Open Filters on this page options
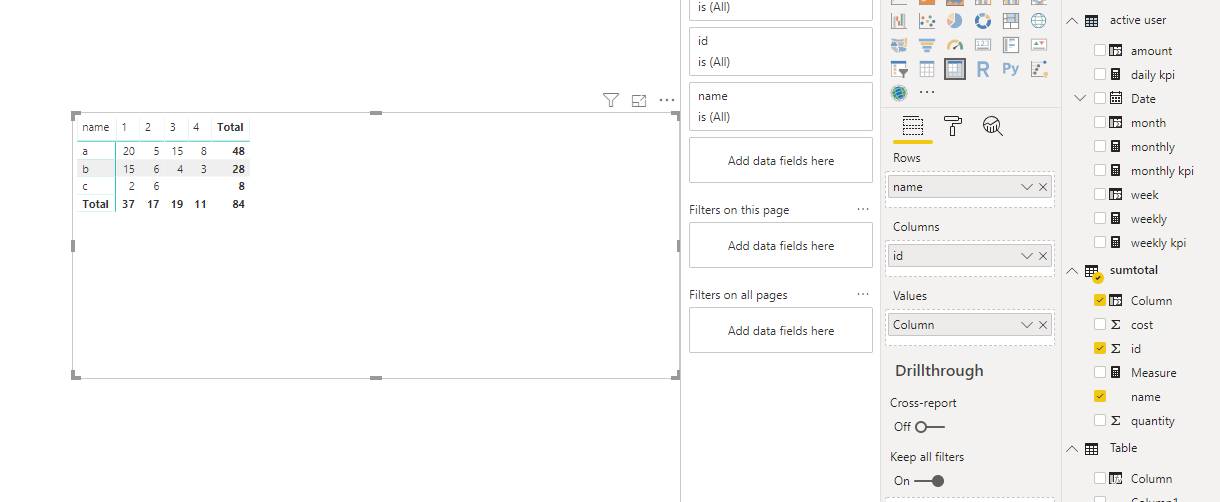Screen dimensions: 1220x502 tap(863, 210)
